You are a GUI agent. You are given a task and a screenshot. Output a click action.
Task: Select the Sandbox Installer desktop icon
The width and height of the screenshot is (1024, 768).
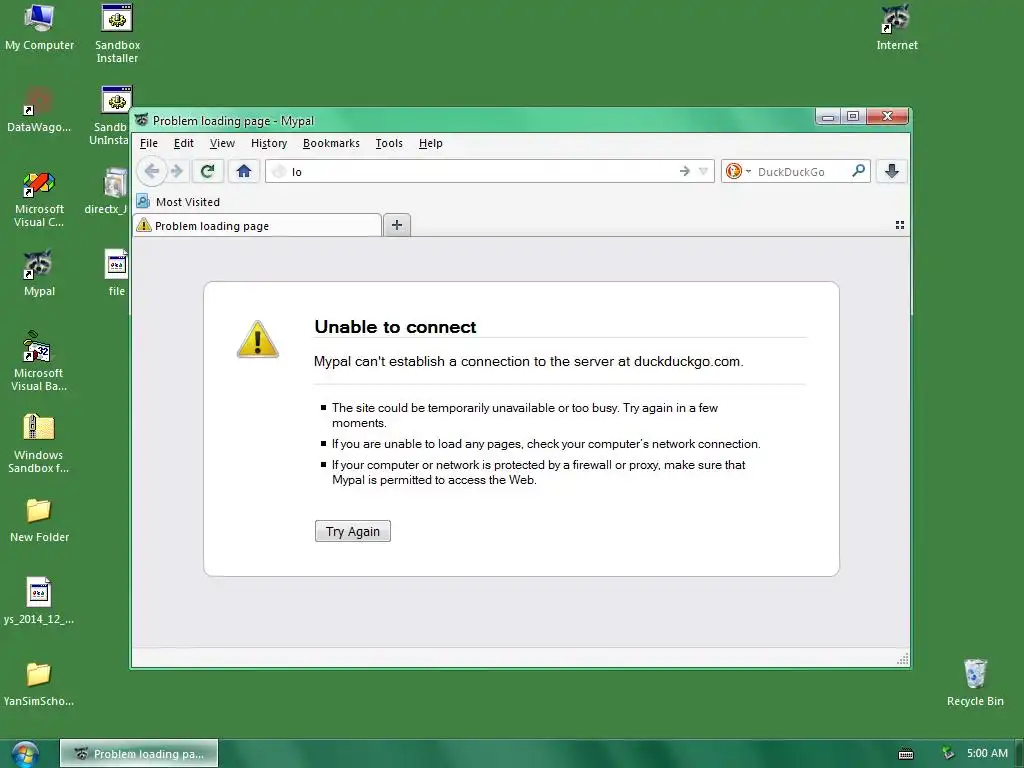118,34
